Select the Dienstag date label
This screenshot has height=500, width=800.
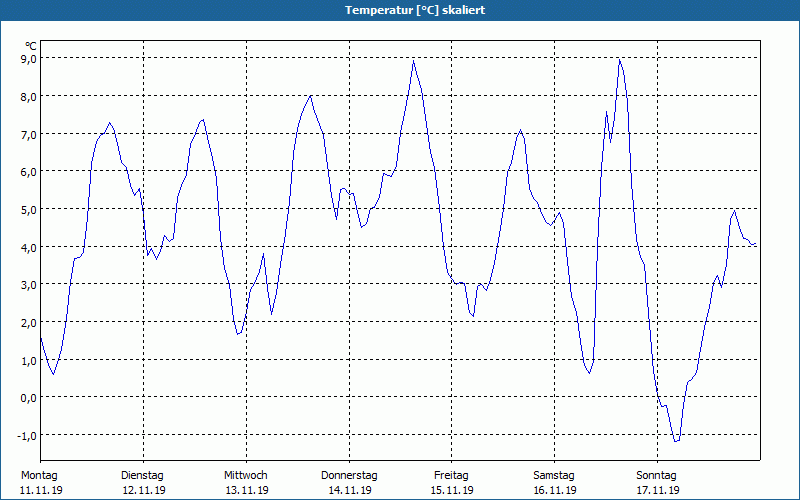pos(142,475)
